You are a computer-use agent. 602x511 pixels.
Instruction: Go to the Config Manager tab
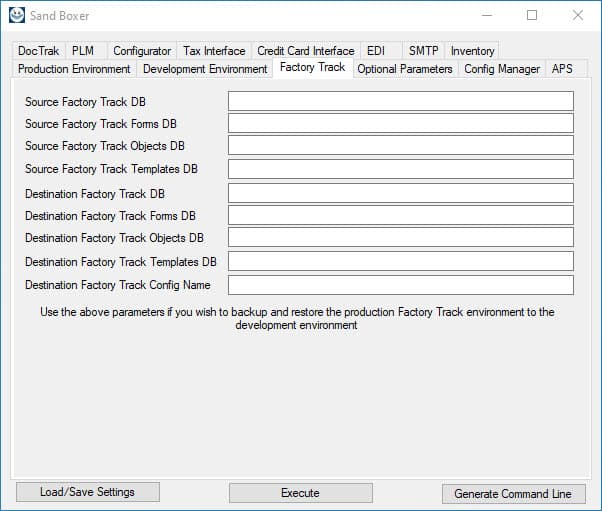coord(502,69)
